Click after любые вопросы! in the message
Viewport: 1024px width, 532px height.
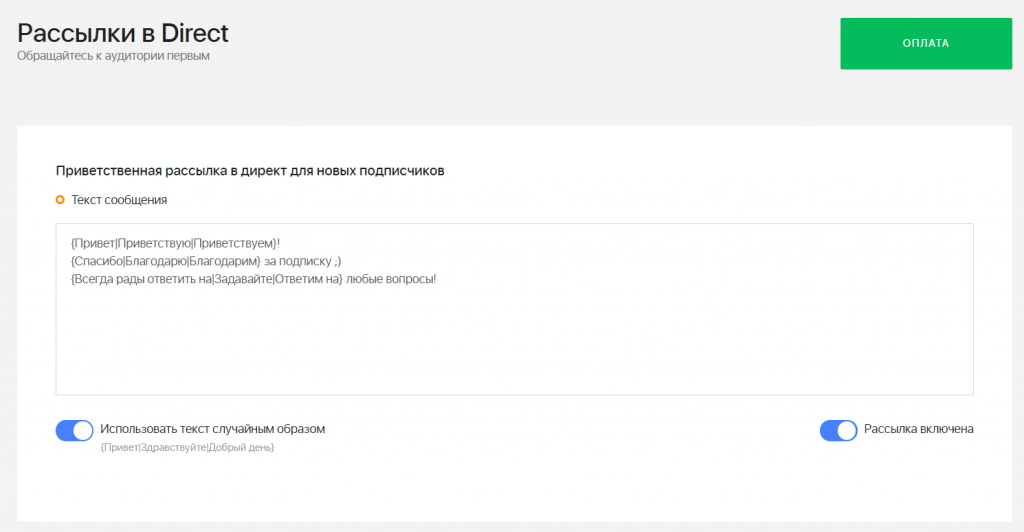click(x=439, y=279)
